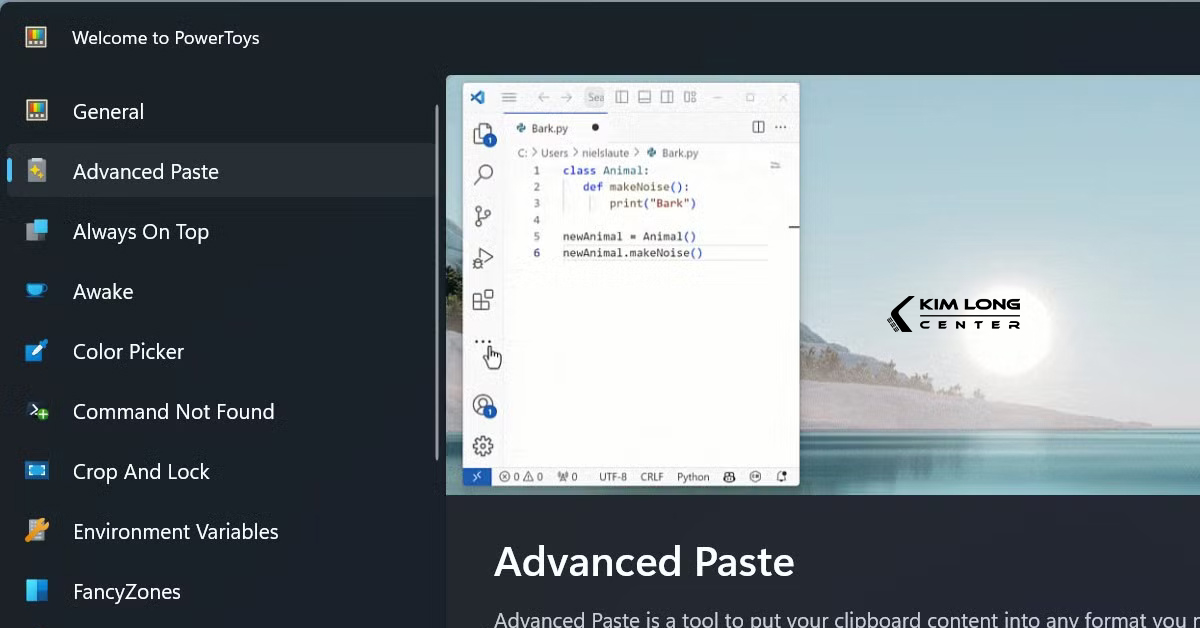
Task: Click the Crop And Lock icon
Action: tap(37, 471)
